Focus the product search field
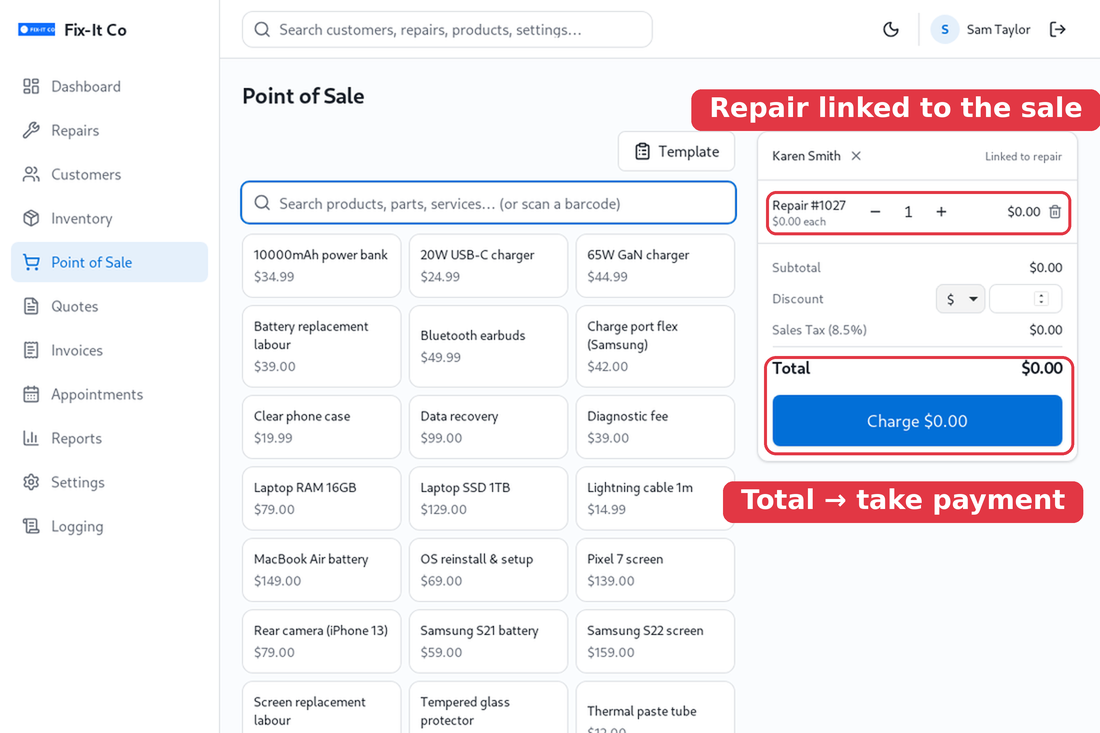This screenshot has height=733, width=1100. point(488,203)
